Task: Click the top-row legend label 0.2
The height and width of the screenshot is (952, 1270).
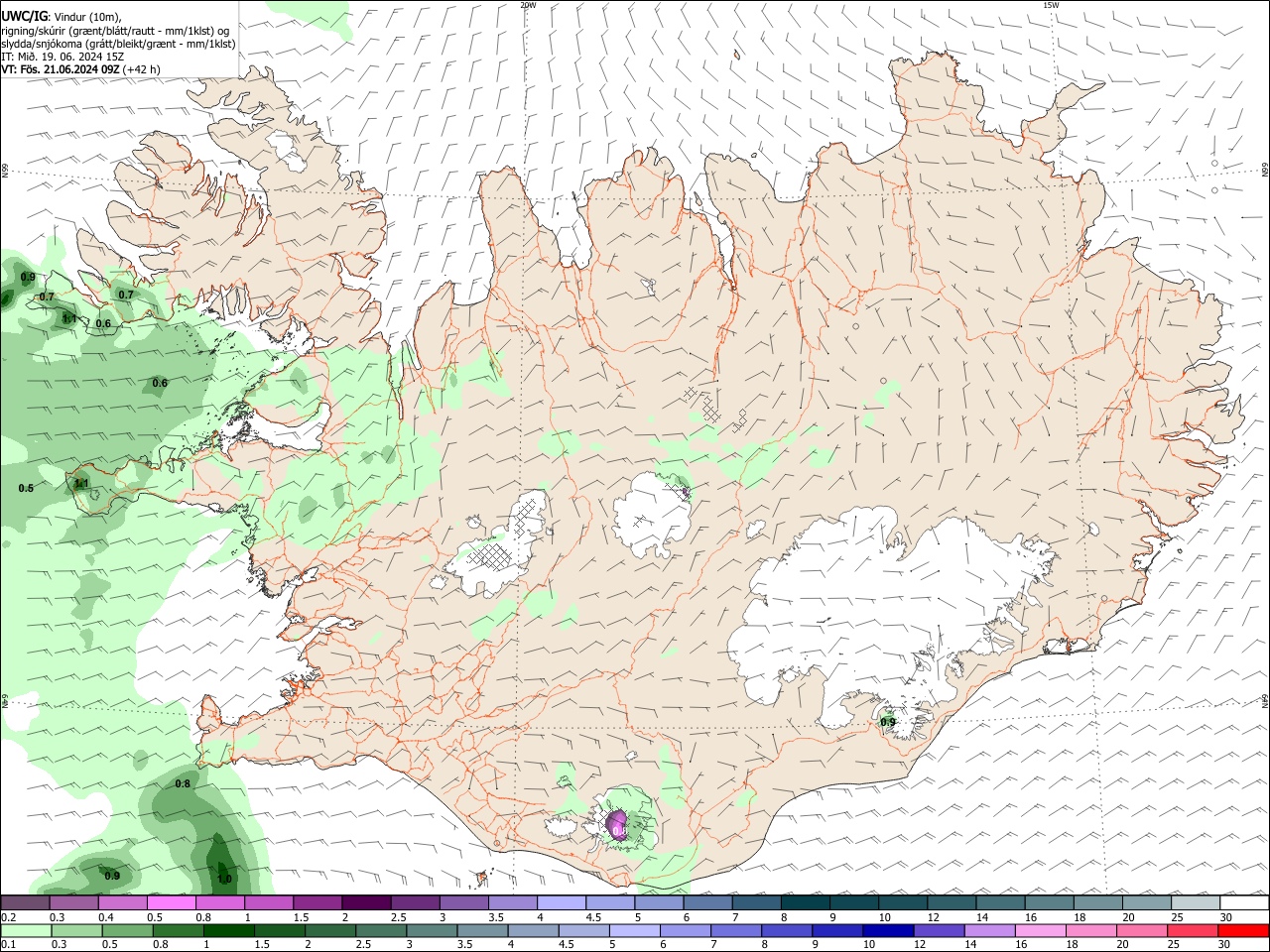Action: click(x=9, y=917)
